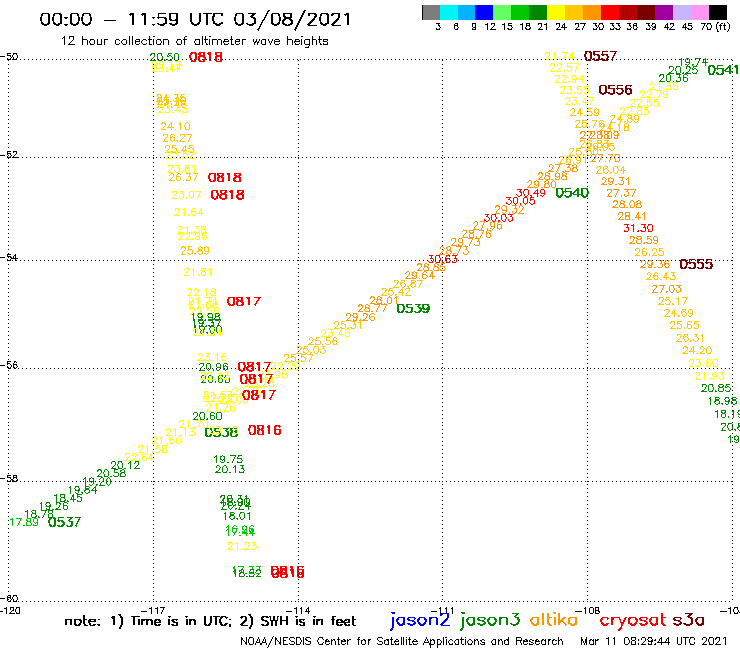
Task: Click the pink legend swatch
Action: [x=699, y=12]
